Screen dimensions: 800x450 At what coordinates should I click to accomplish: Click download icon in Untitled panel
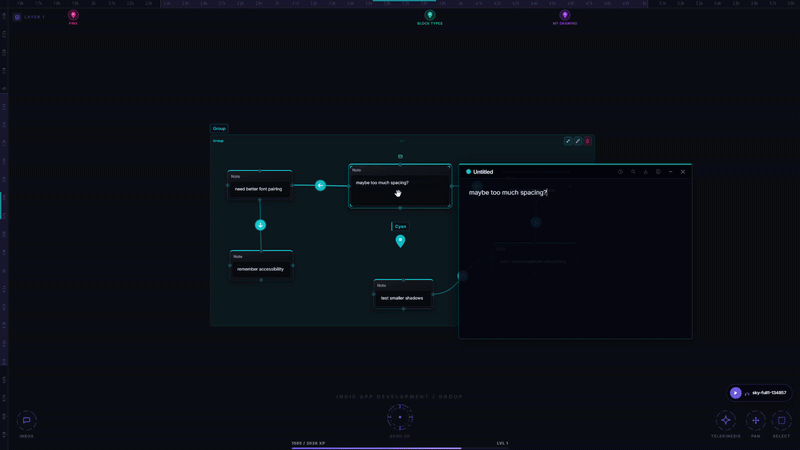(645, 172)
